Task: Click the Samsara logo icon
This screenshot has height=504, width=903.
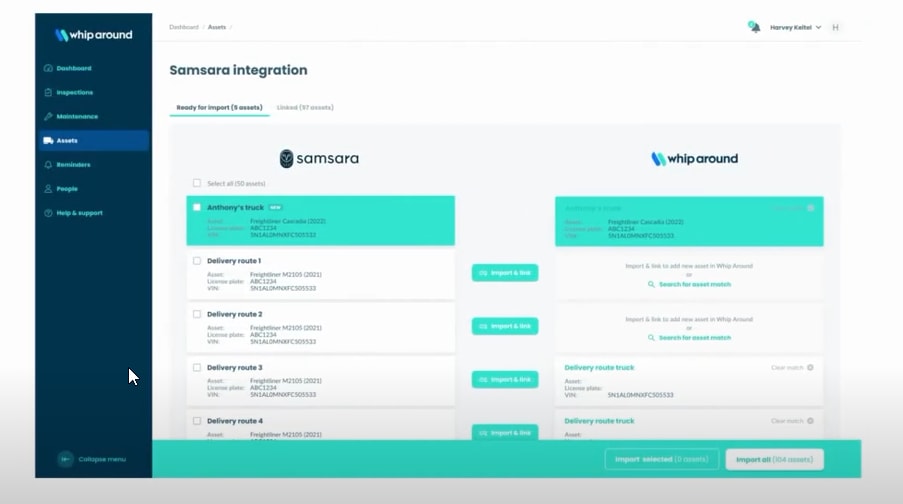Action: [x=286, y=158]
